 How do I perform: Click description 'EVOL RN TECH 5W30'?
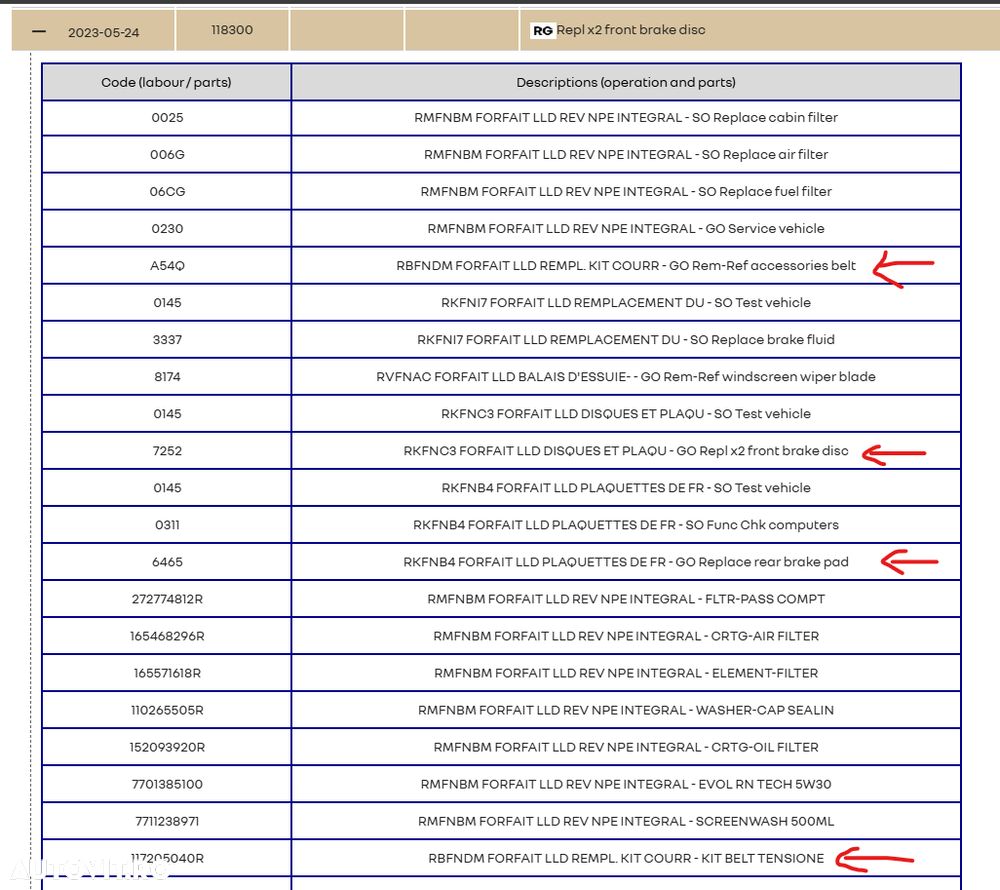click(x=765, y=784)
